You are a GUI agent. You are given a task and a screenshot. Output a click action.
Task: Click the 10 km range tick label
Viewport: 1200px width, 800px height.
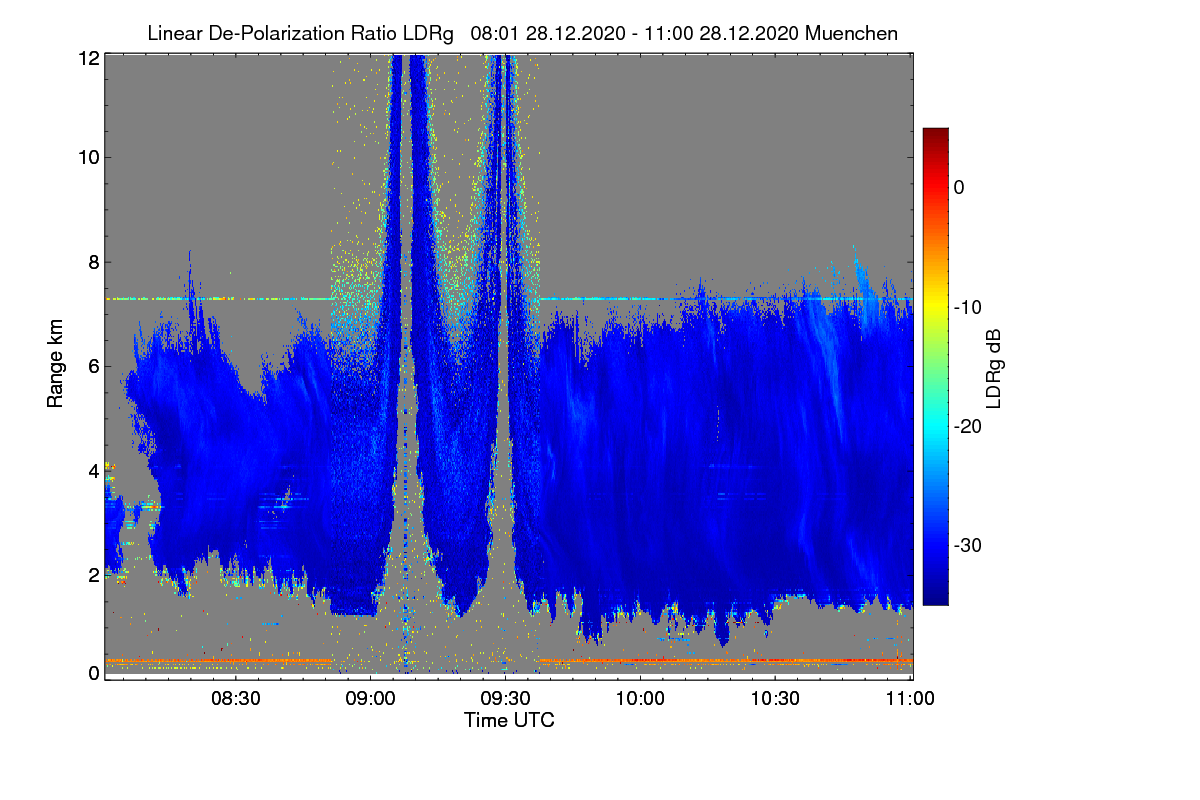point(87,157)
